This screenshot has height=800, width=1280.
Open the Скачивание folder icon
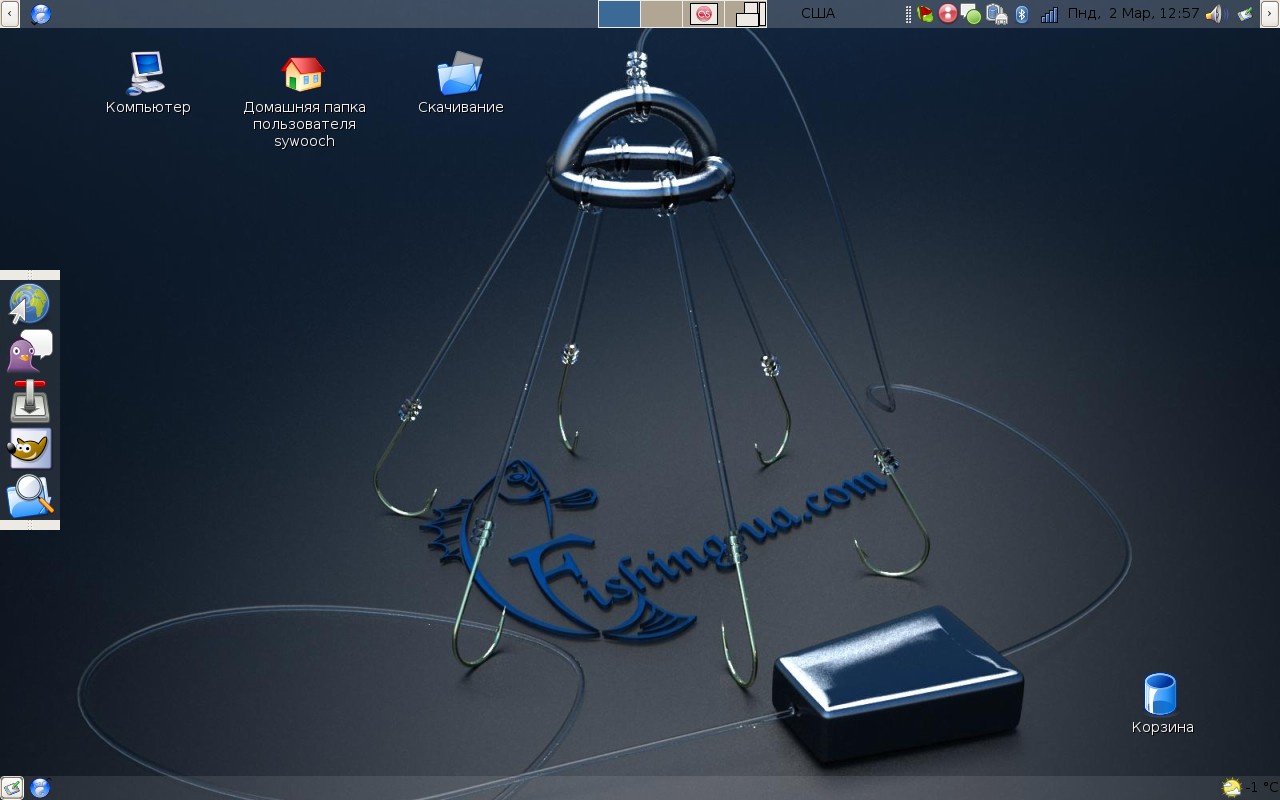click(x=460, y=74)
